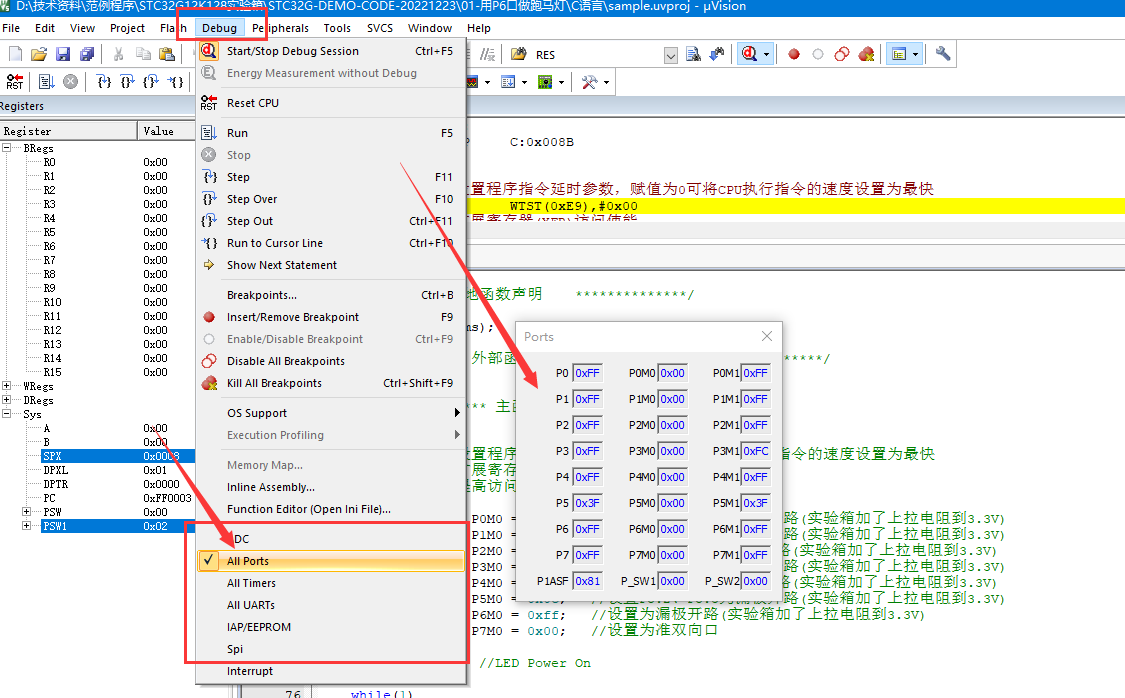Click the Toolbox hammer-wrench toolbar icon
The height and width of the screenshot is (698, 1125).
pyautogui.click(x=590, y=82)
